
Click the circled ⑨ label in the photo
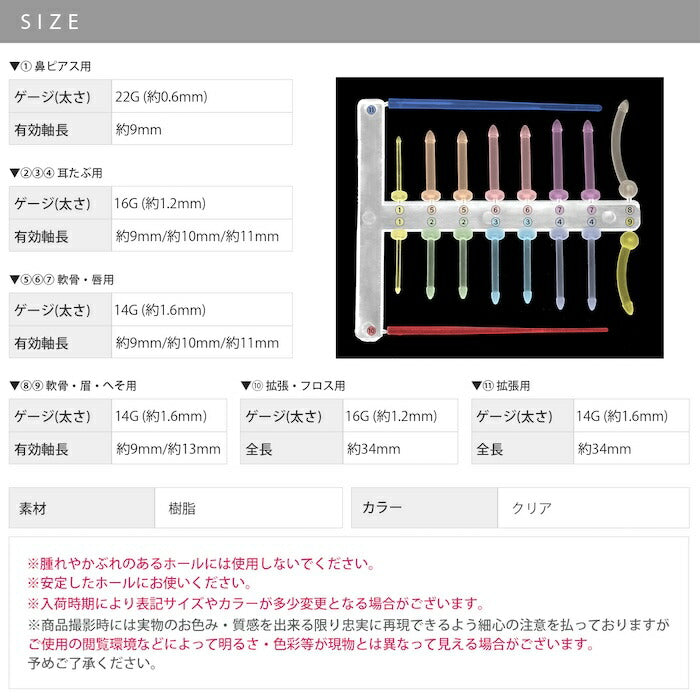click(x=629, y=221)
